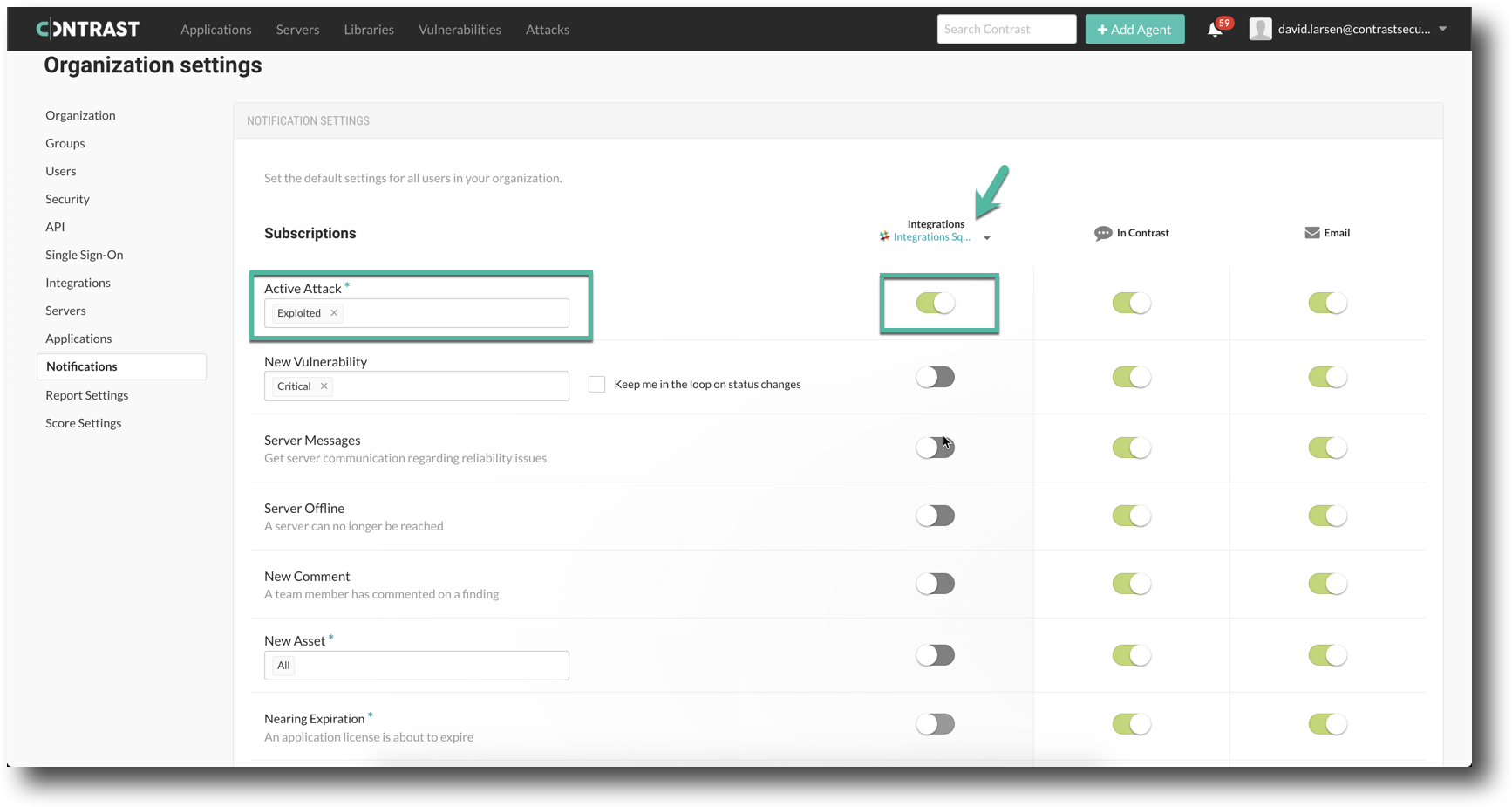This screenshot has width=1512, height=807.
Task: Toggle Server Messages In Contrast switch
Action: 1132,448
